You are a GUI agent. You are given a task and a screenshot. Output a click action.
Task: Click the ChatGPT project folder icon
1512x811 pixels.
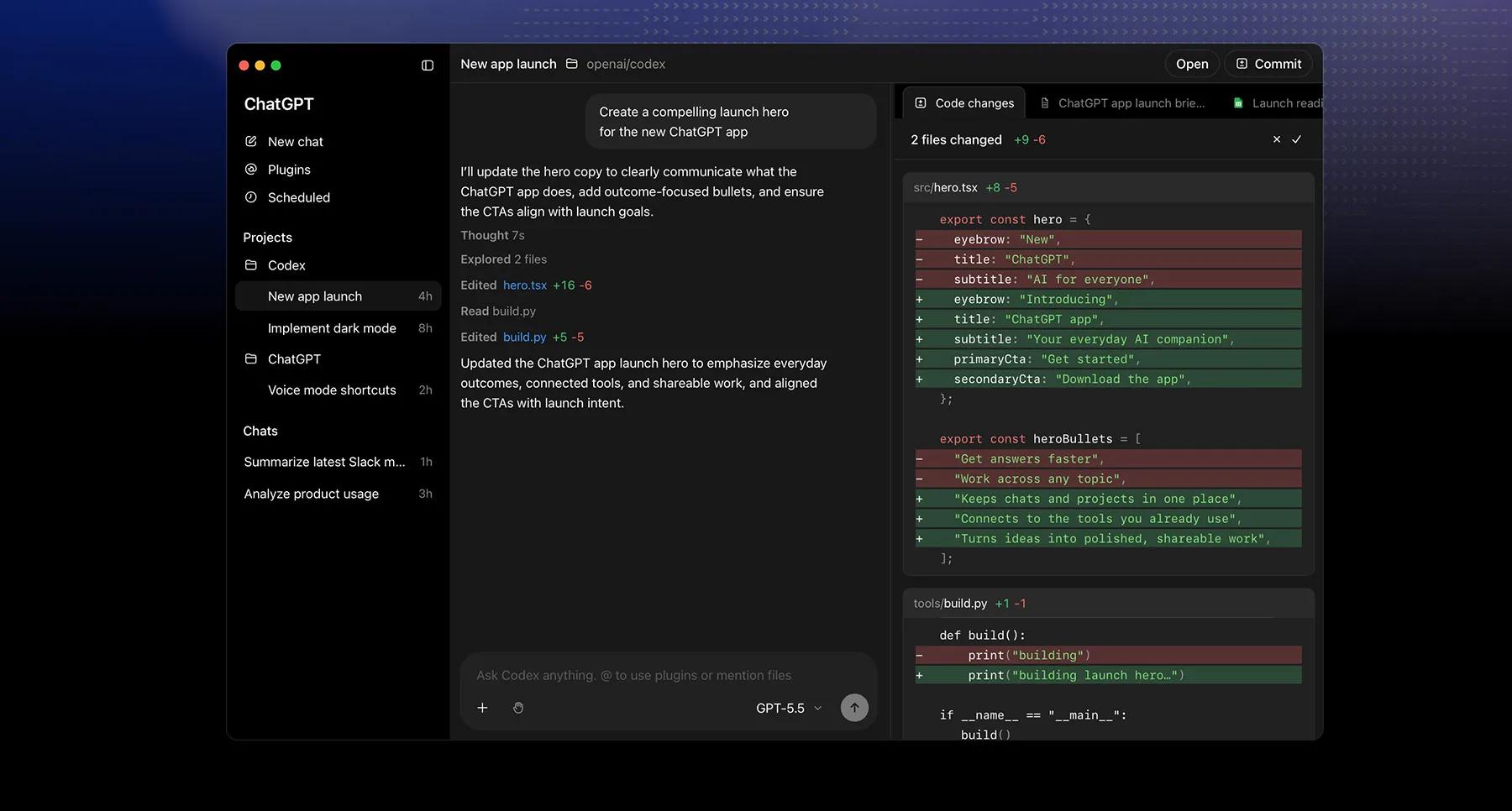pyautogui.click(x=250, y=359)
